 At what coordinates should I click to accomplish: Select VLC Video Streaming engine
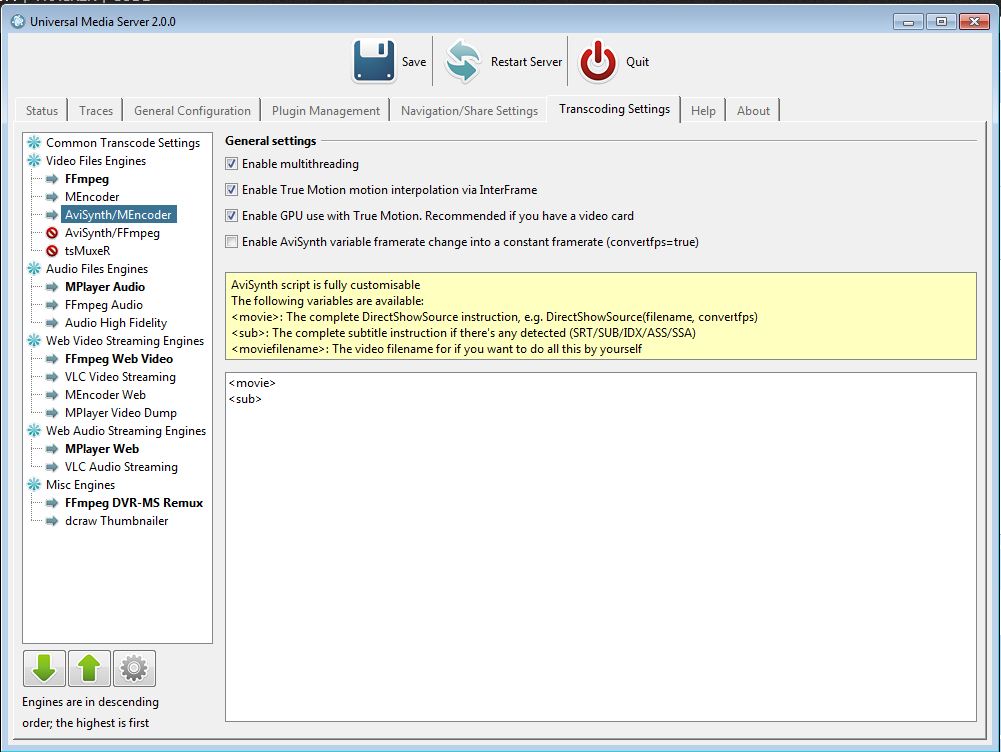[x=120, y=377]
